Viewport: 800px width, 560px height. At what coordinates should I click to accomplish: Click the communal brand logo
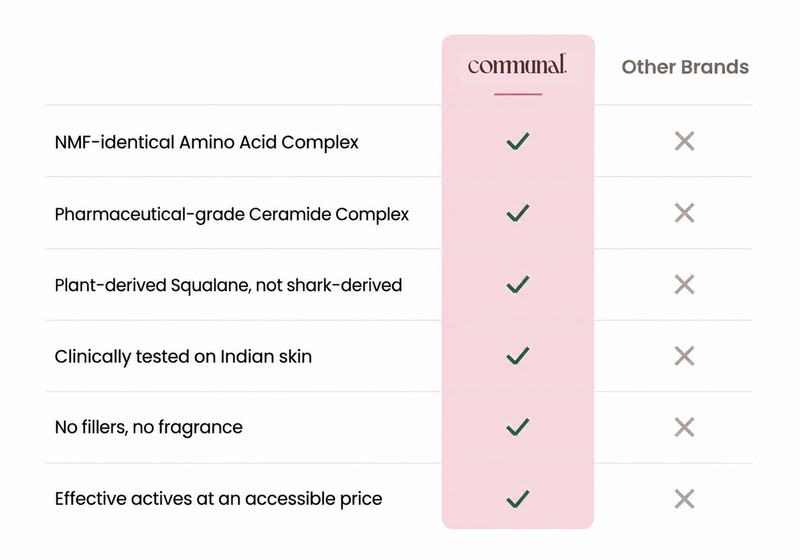click(x=517, y=65)
